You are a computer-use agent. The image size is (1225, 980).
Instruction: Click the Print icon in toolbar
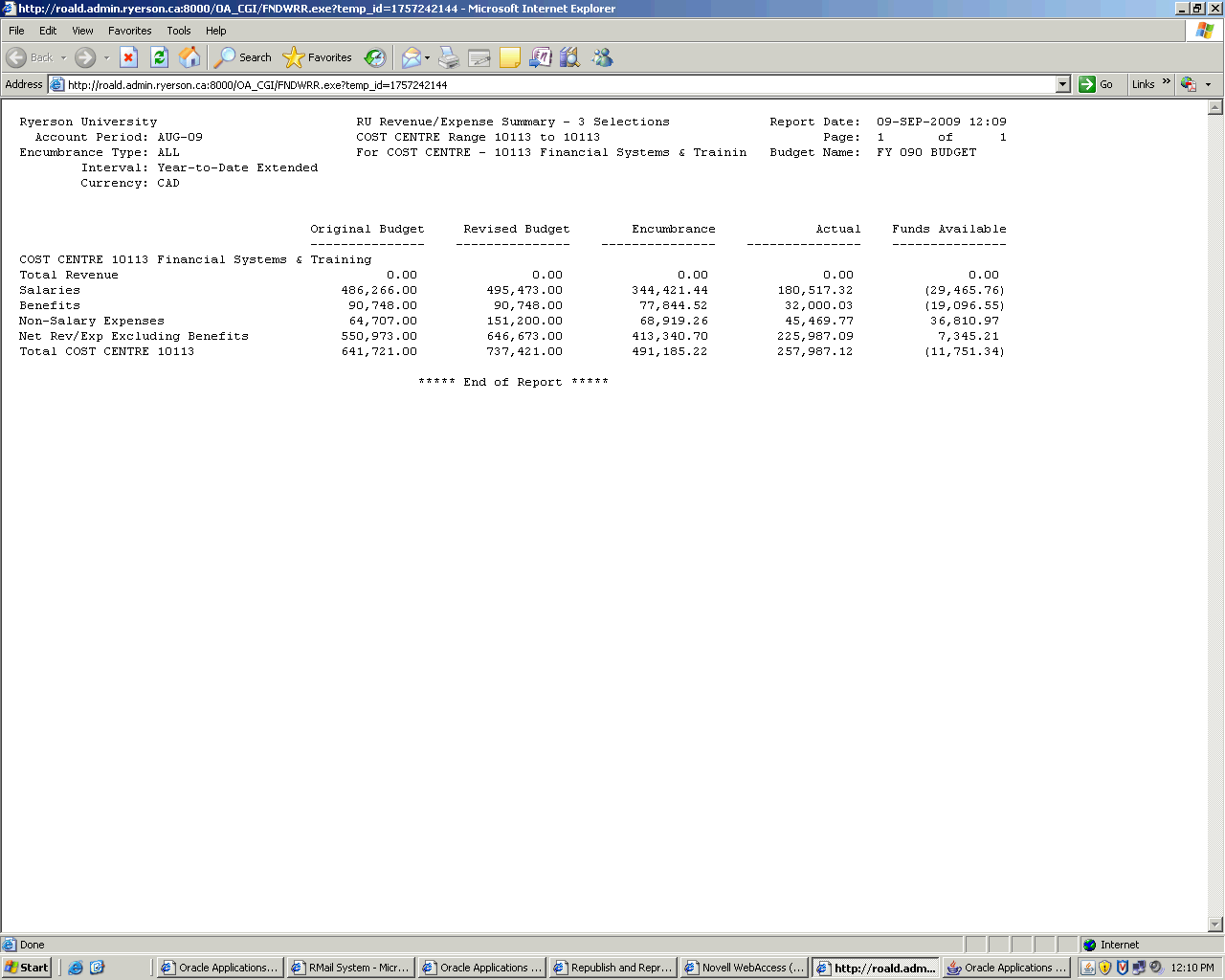point(449,57)
